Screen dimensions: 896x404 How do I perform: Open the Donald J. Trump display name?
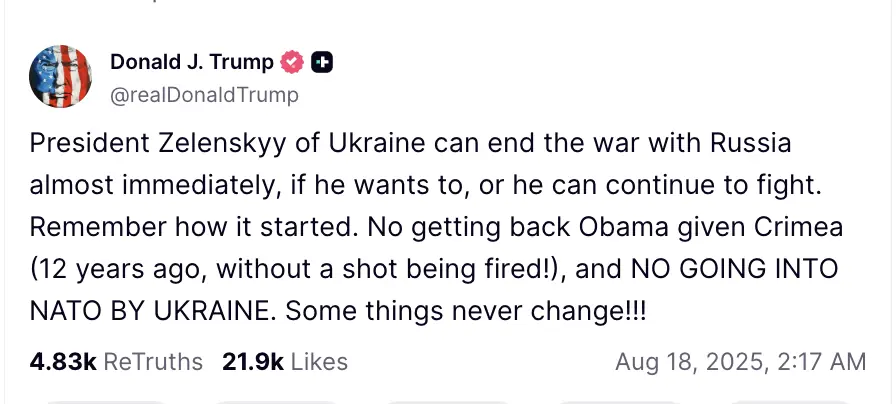[191, 62]
